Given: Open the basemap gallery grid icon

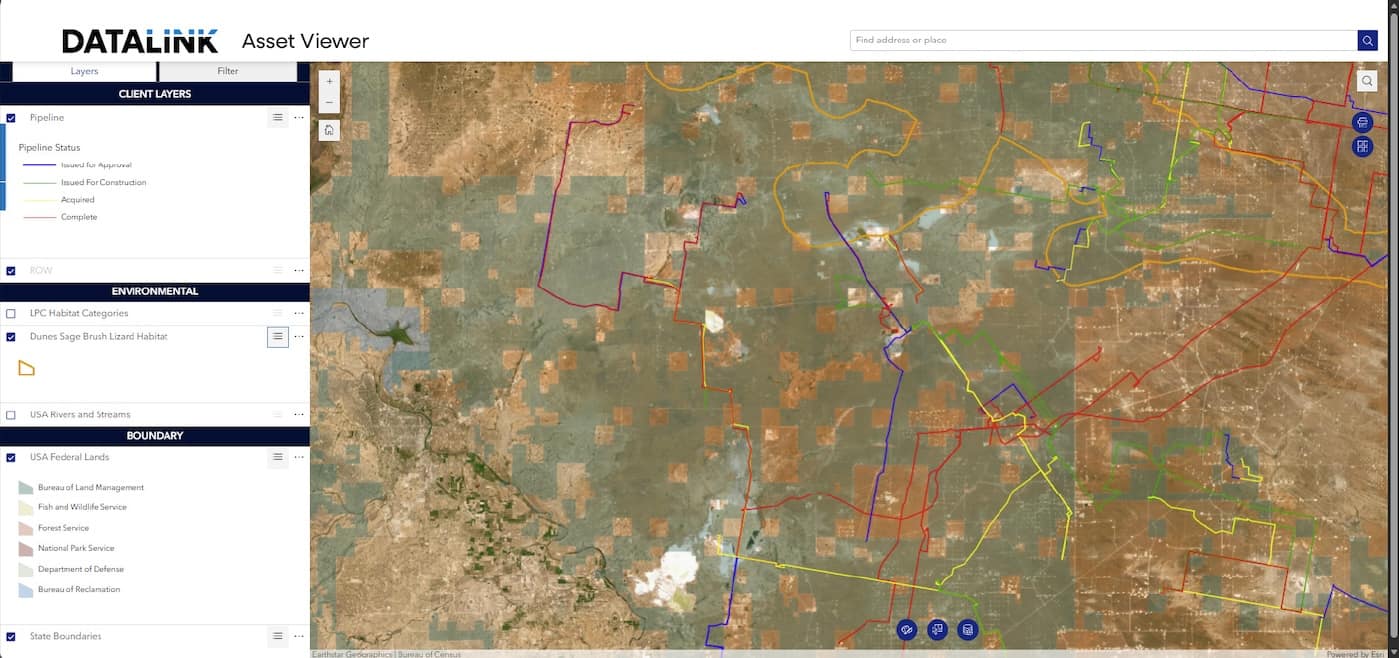Looking at the screenshot, I should pyautogui.click(x=1362, y=147).
